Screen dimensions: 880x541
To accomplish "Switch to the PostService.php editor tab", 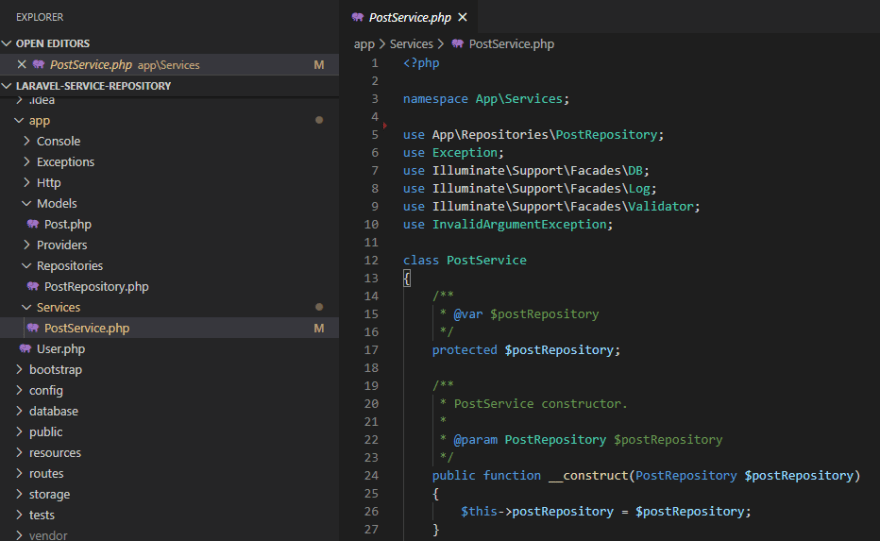I will click(409, 17).
